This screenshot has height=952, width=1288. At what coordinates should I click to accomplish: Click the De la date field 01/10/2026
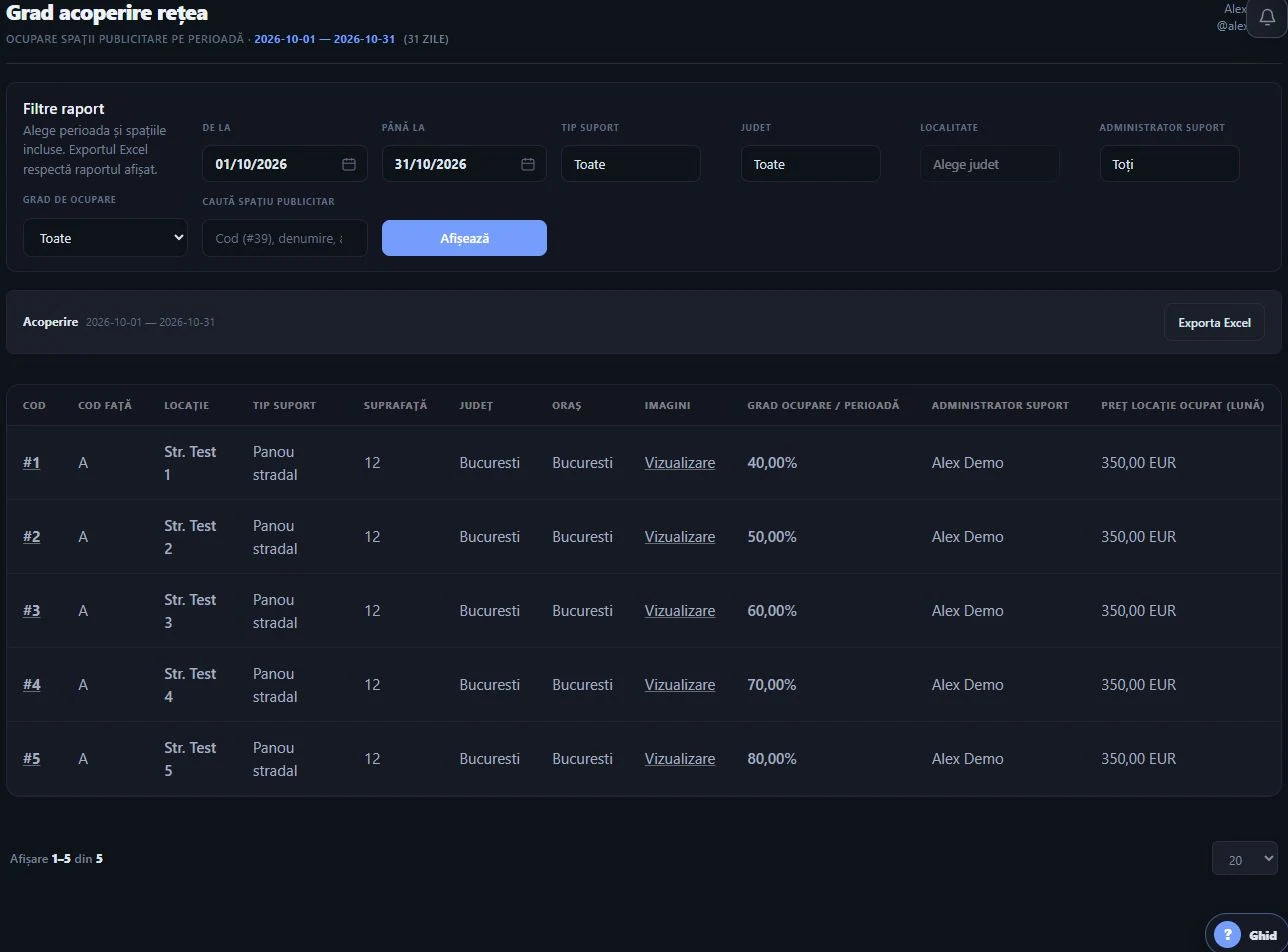pyautogui.click(x=285, y=164)
